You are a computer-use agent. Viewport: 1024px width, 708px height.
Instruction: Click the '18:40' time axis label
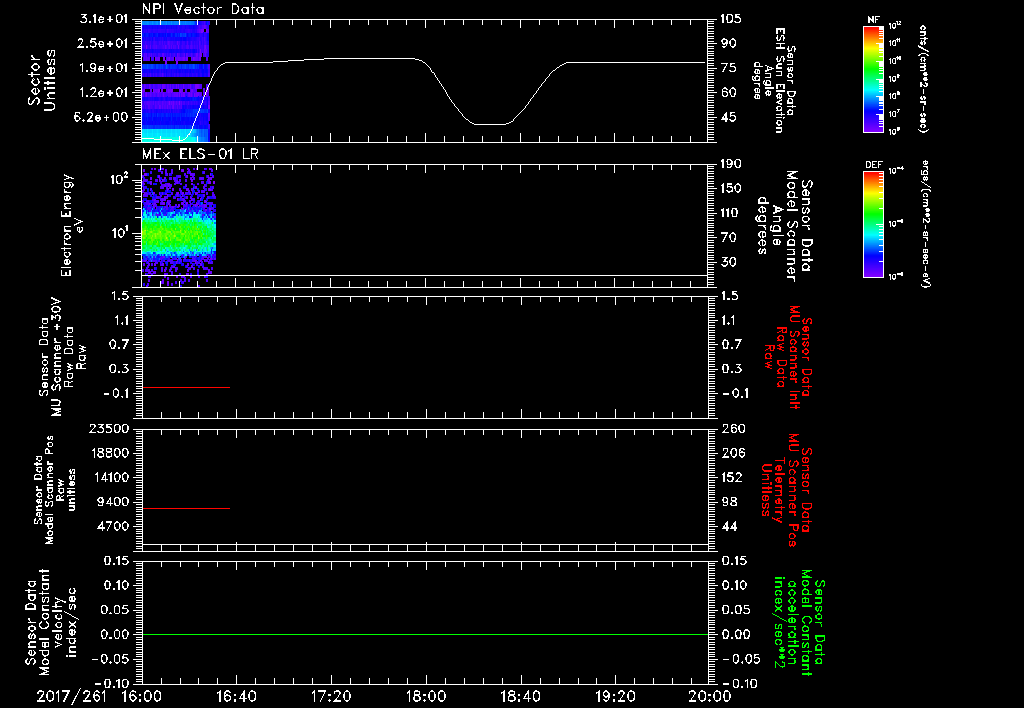[520, 696]
